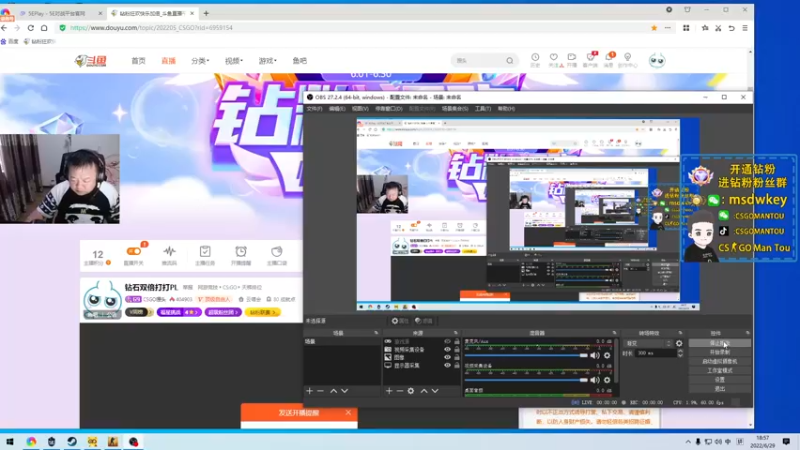Viewport: 800px width, 450px height.
Task: Pop out the OBS controls dock
Action: pos(747,333)
